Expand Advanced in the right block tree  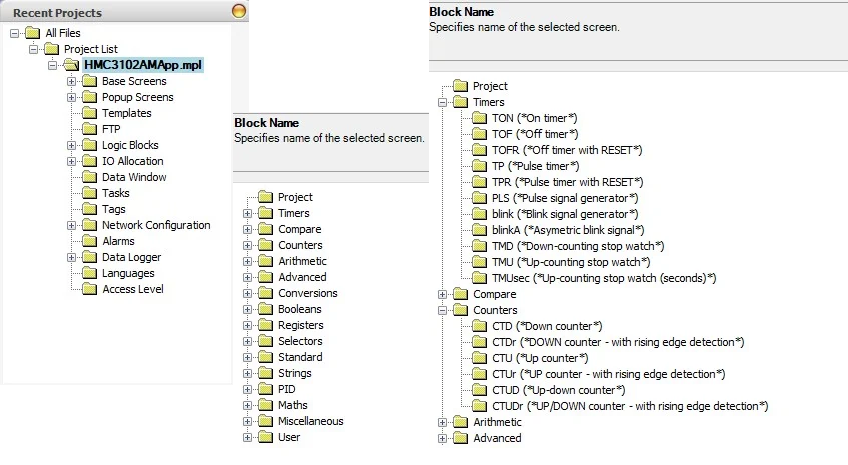pos(442,439)
